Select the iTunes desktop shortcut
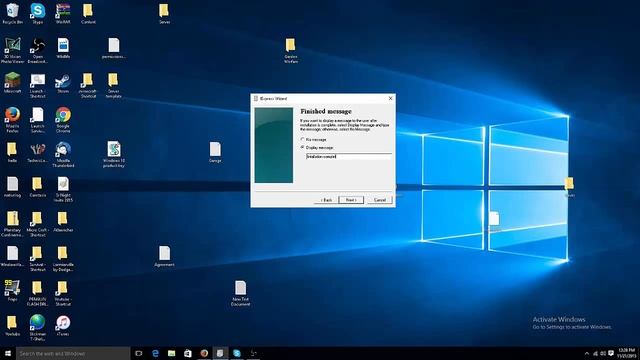 pyautogui.click(x=63, y=325)
